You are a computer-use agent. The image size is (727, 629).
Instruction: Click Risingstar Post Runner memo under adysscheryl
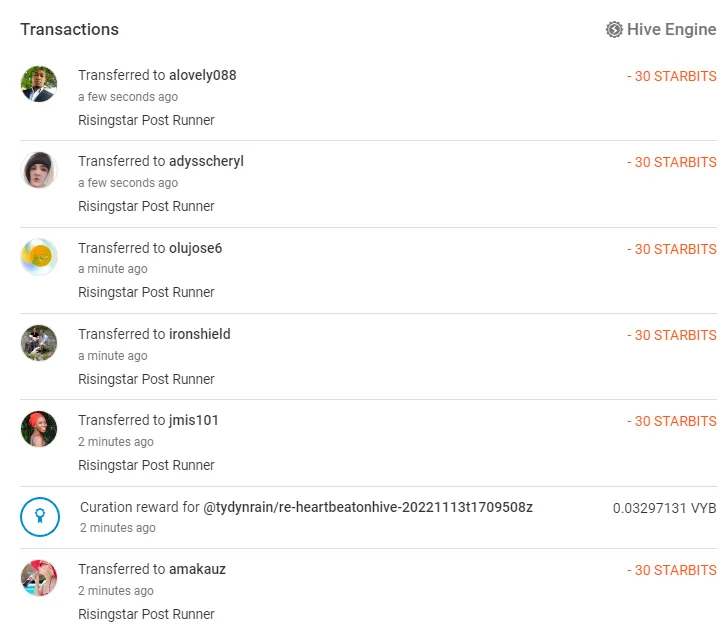coord(146,206)
